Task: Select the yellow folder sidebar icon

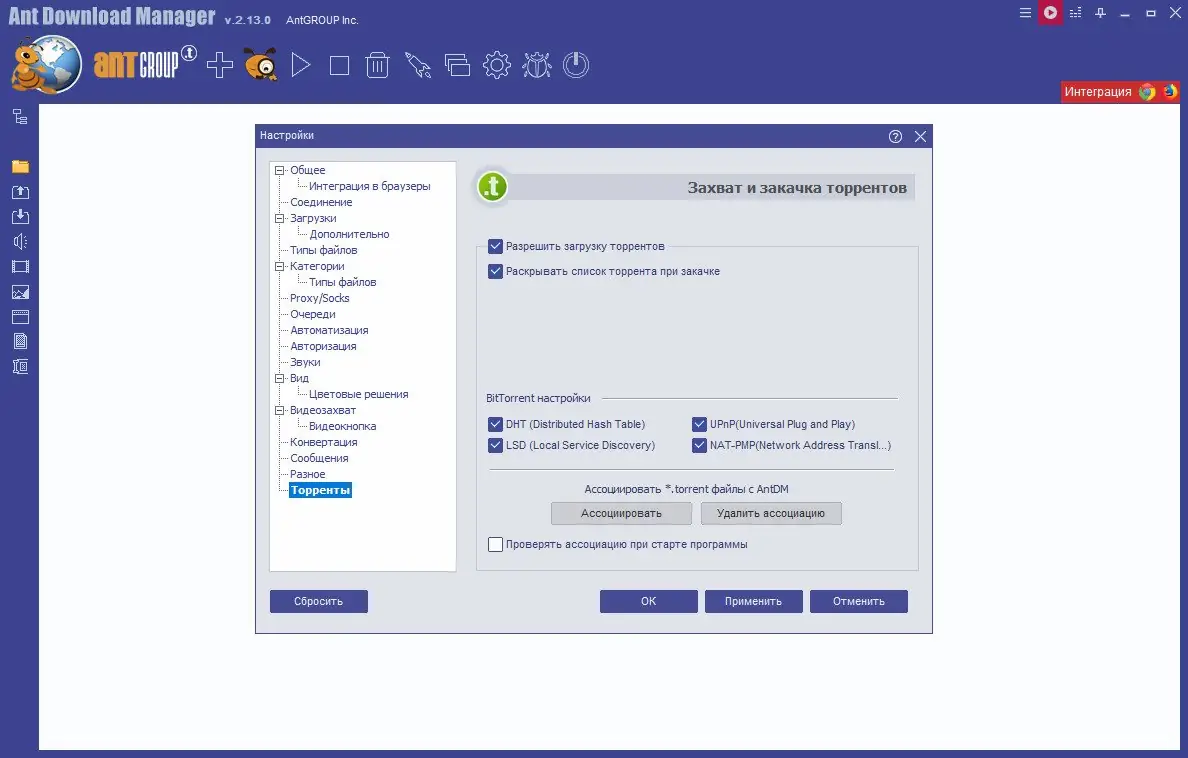Action: point(20,167)
